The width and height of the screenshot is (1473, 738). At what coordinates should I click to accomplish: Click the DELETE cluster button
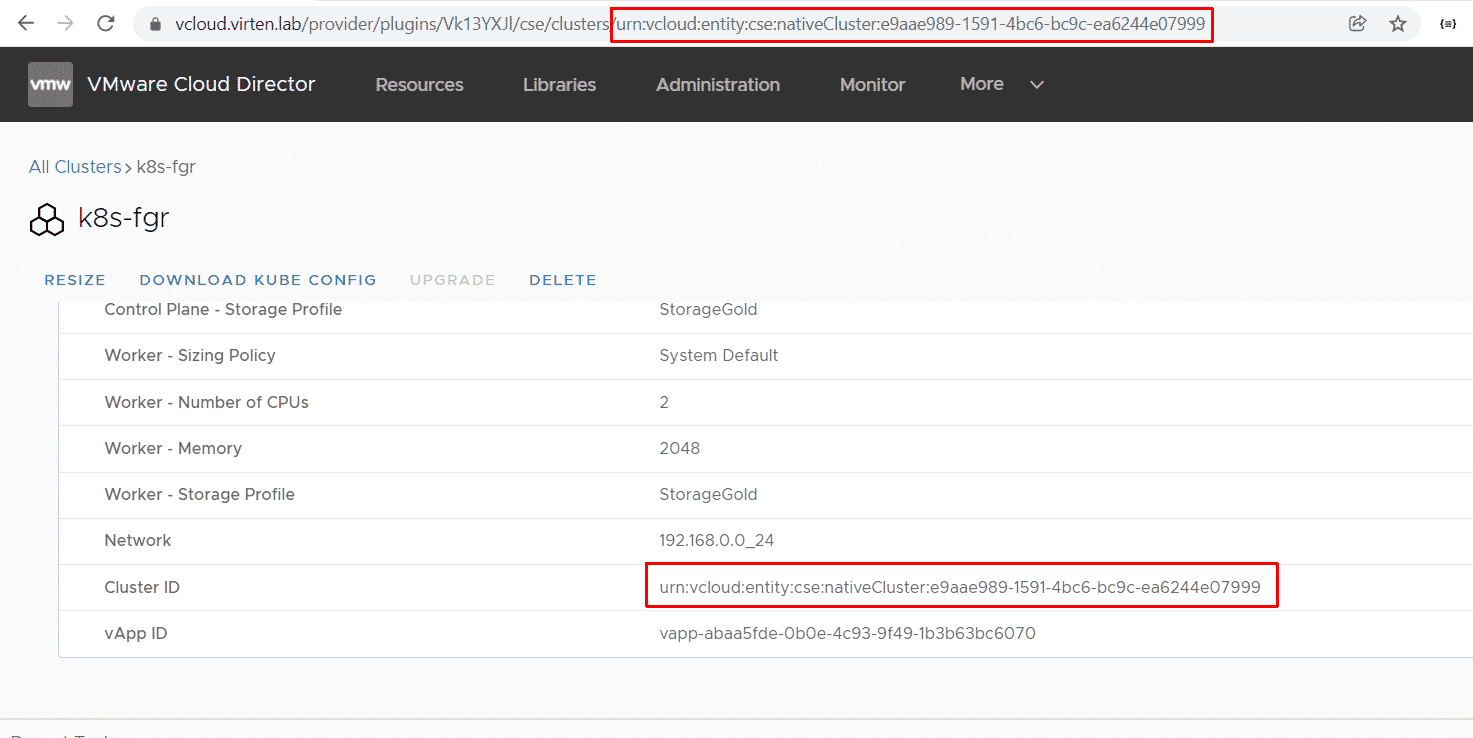click(563, 280)
